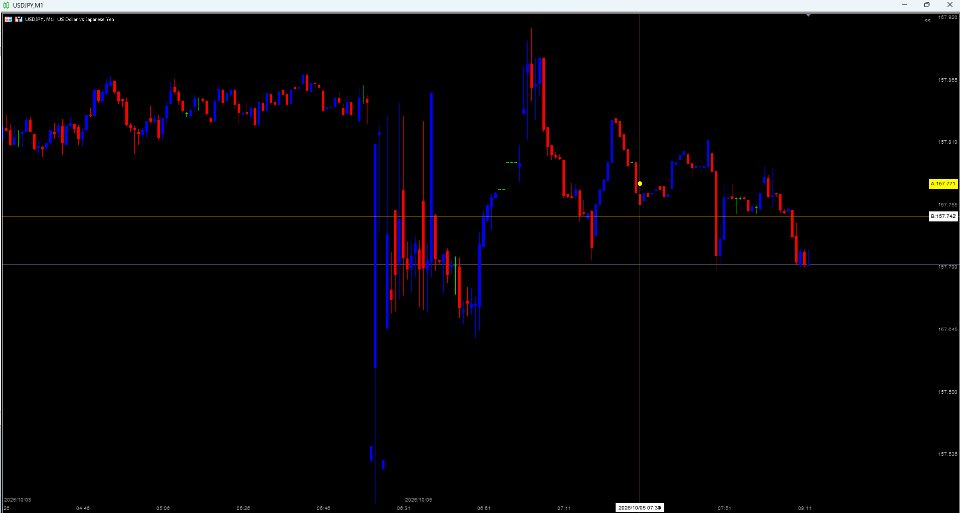
Task: Click the 07:51 time axis label
Action: pos(724,508)
